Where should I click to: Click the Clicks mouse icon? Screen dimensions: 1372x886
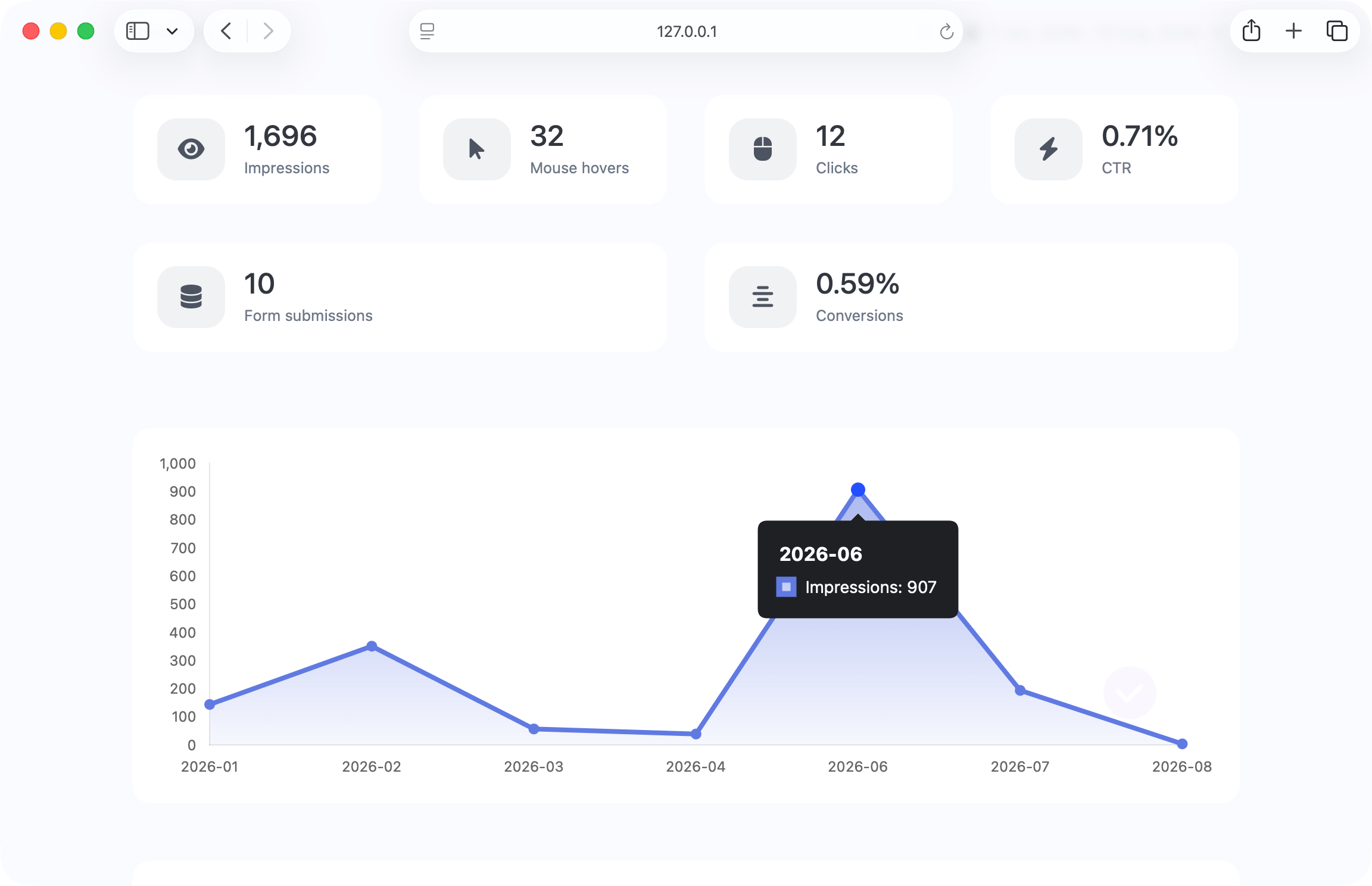pyautogui.click(x=763, y=149)
